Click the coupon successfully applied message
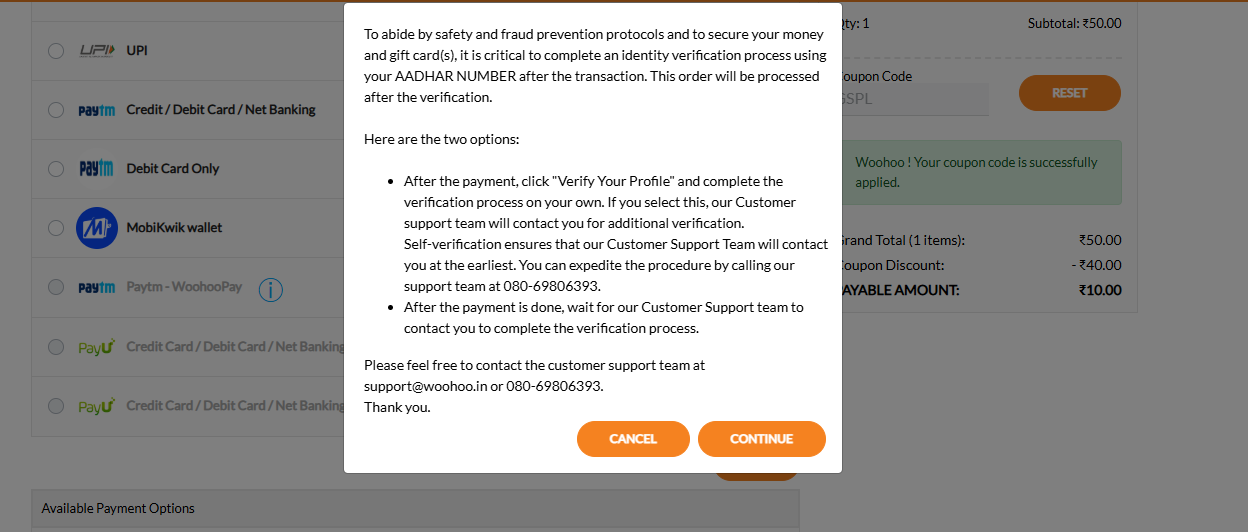 (976, 172)
